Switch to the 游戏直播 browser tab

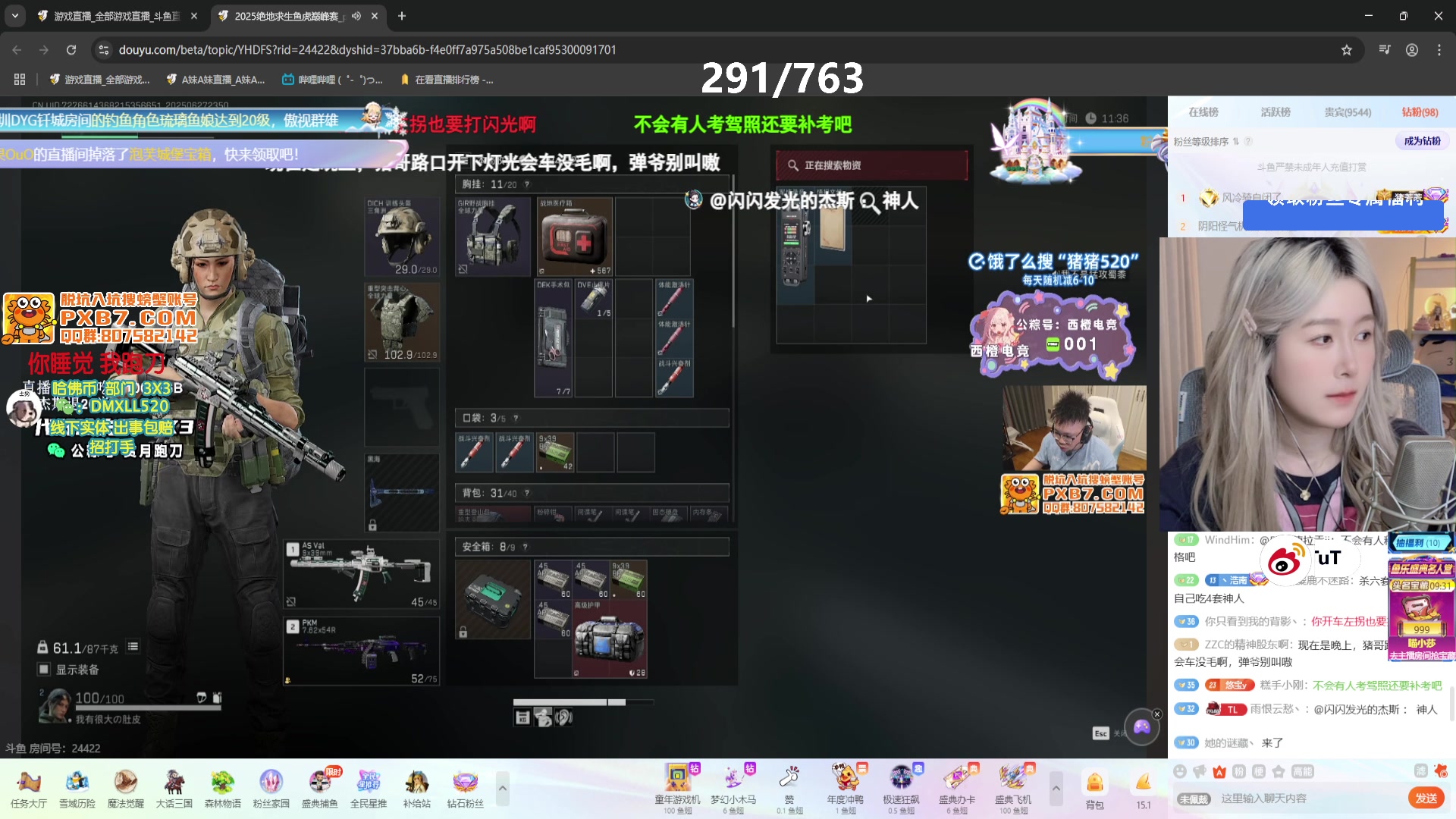[118, 16]
